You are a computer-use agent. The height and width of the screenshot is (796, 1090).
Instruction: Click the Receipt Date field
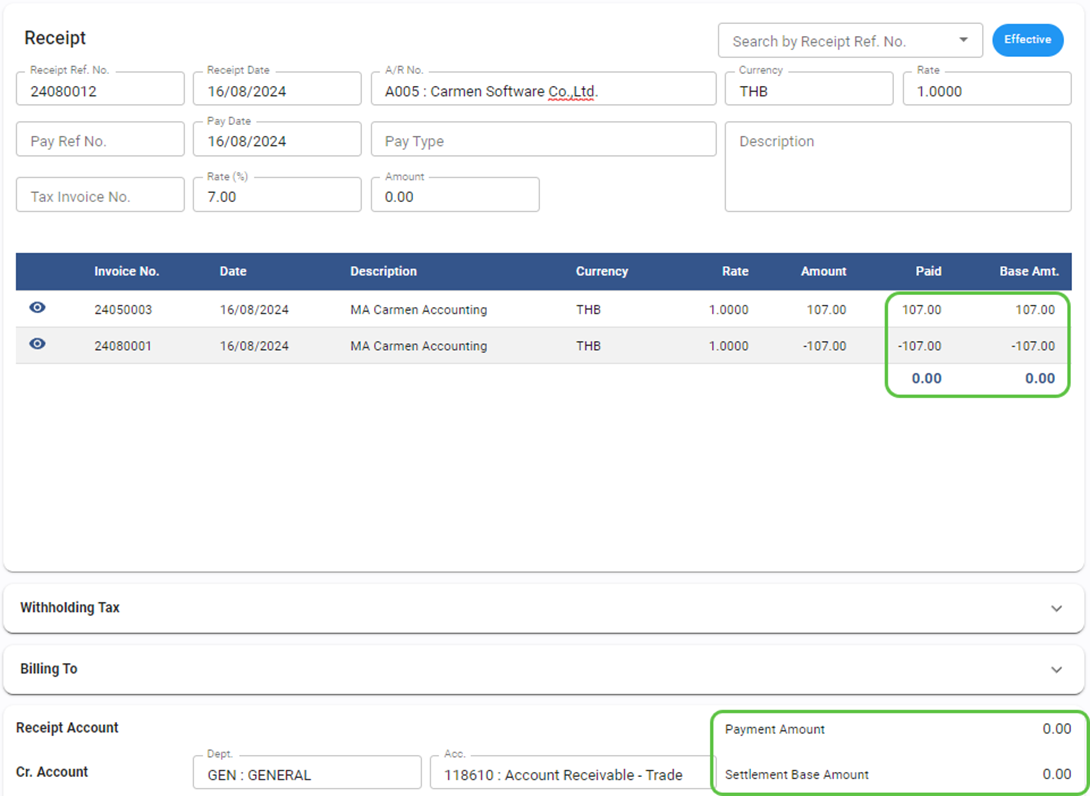tap(276, 90)
